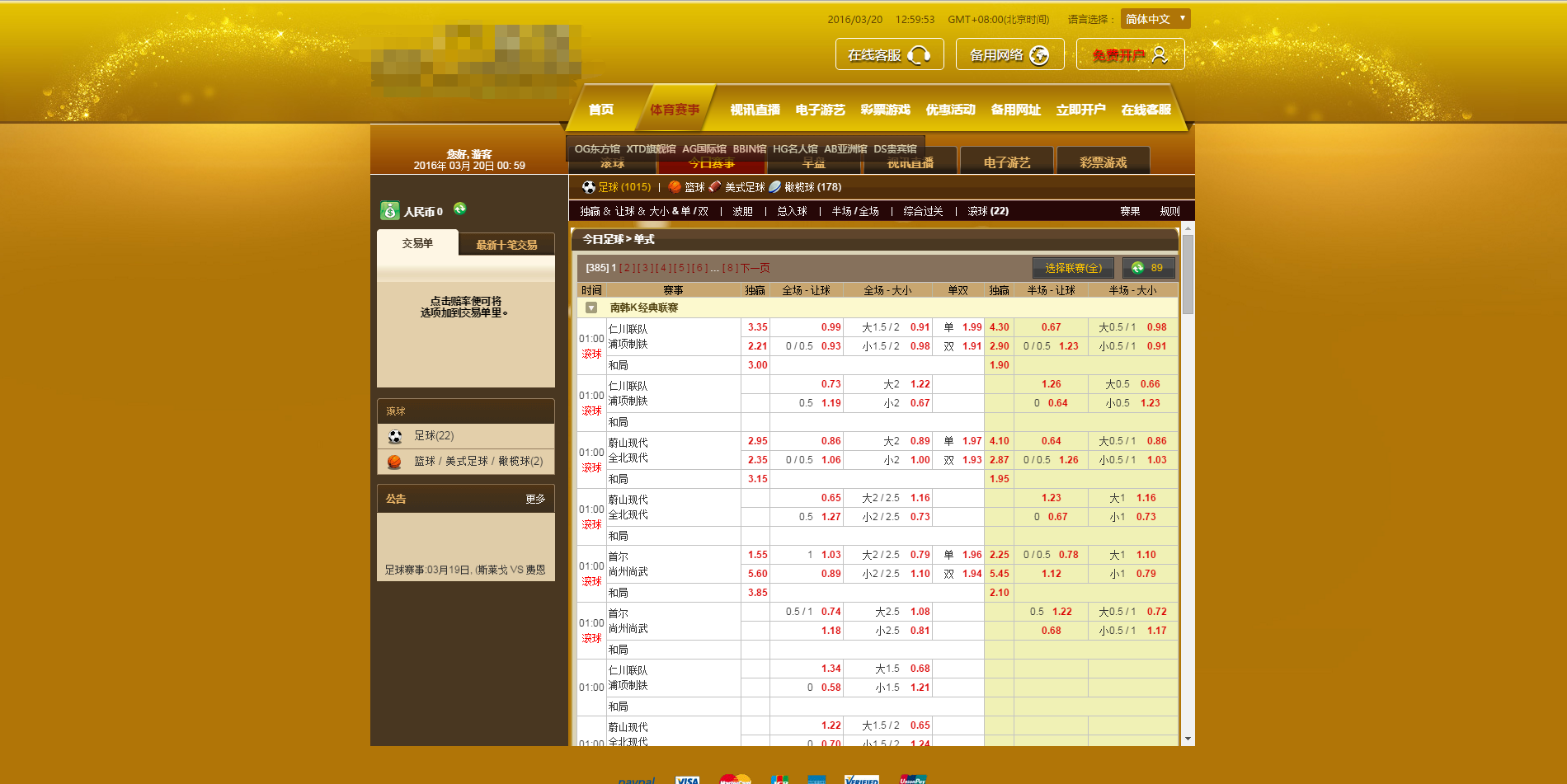
Task: Click the soccer ball icon under 滚球 sidebar
Action: 395,436
